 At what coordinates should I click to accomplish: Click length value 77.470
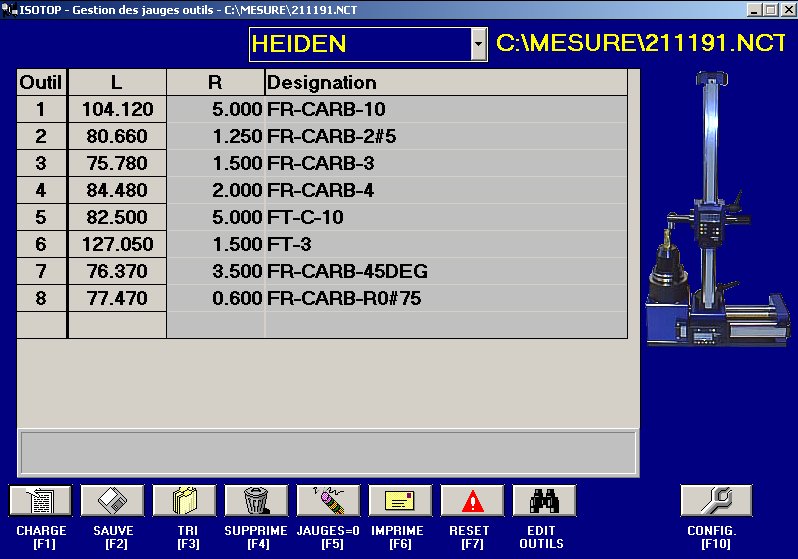(117, 298)
